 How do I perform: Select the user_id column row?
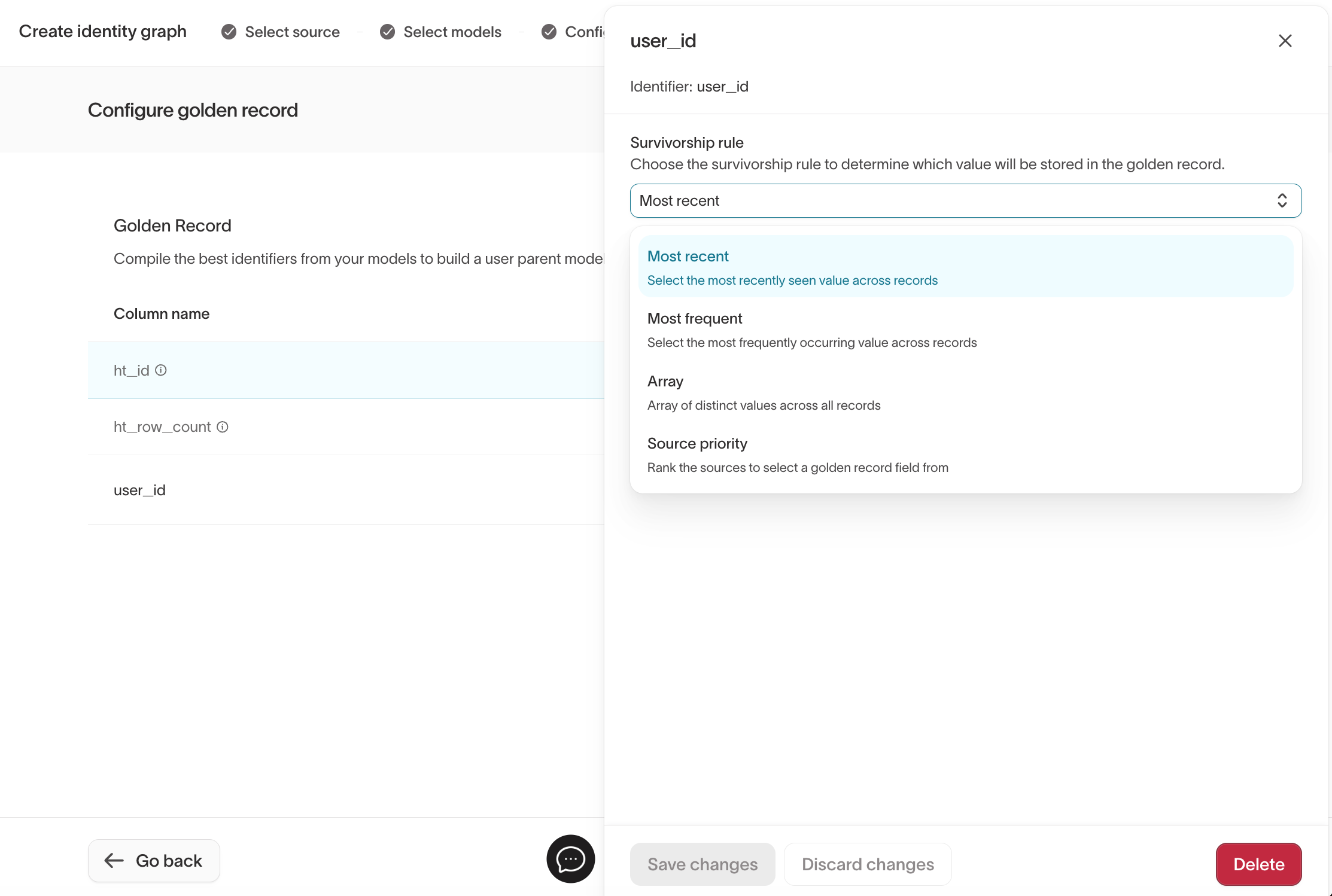[345, 490]
